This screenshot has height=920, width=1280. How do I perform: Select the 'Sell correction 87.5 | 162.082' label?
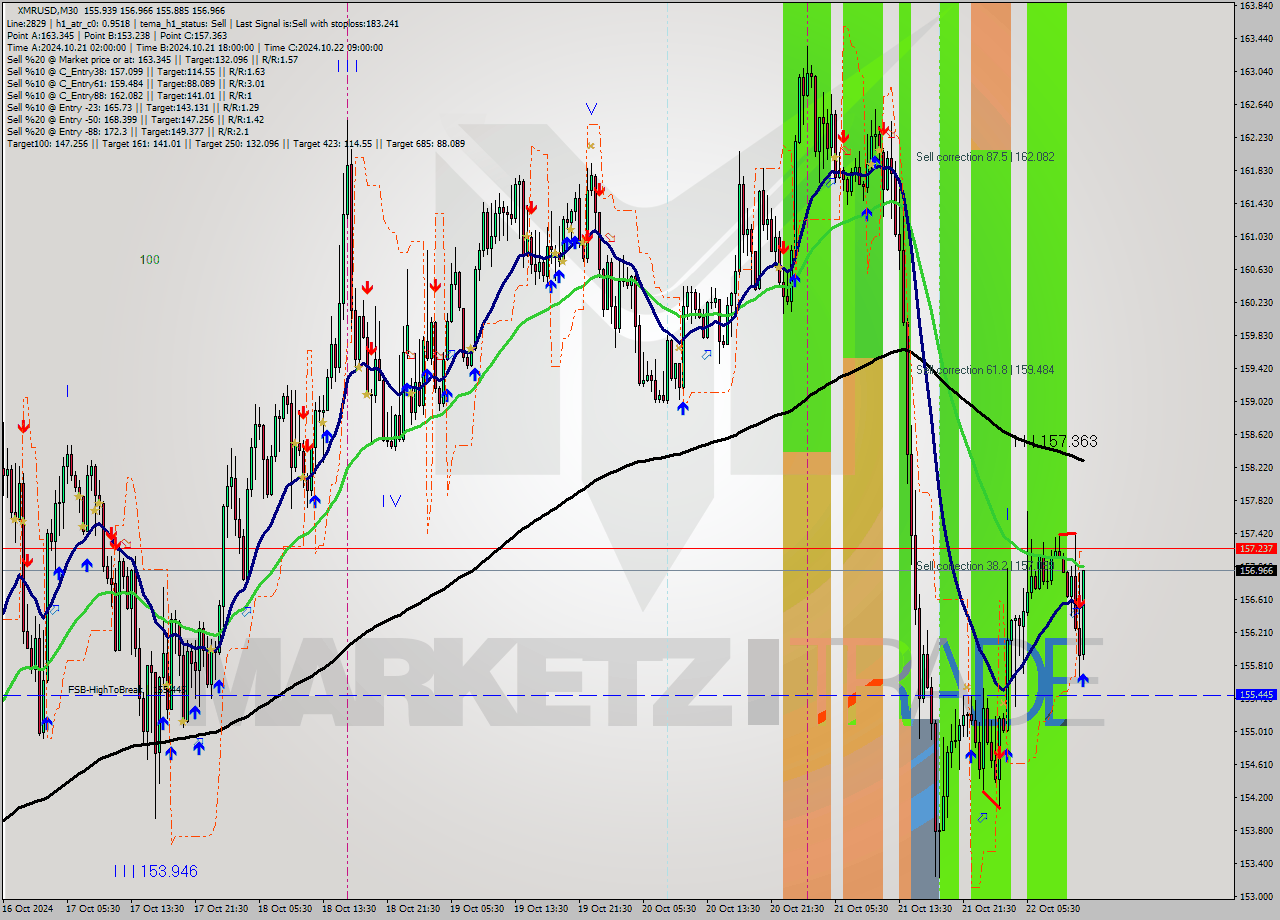tap(984, 157)
